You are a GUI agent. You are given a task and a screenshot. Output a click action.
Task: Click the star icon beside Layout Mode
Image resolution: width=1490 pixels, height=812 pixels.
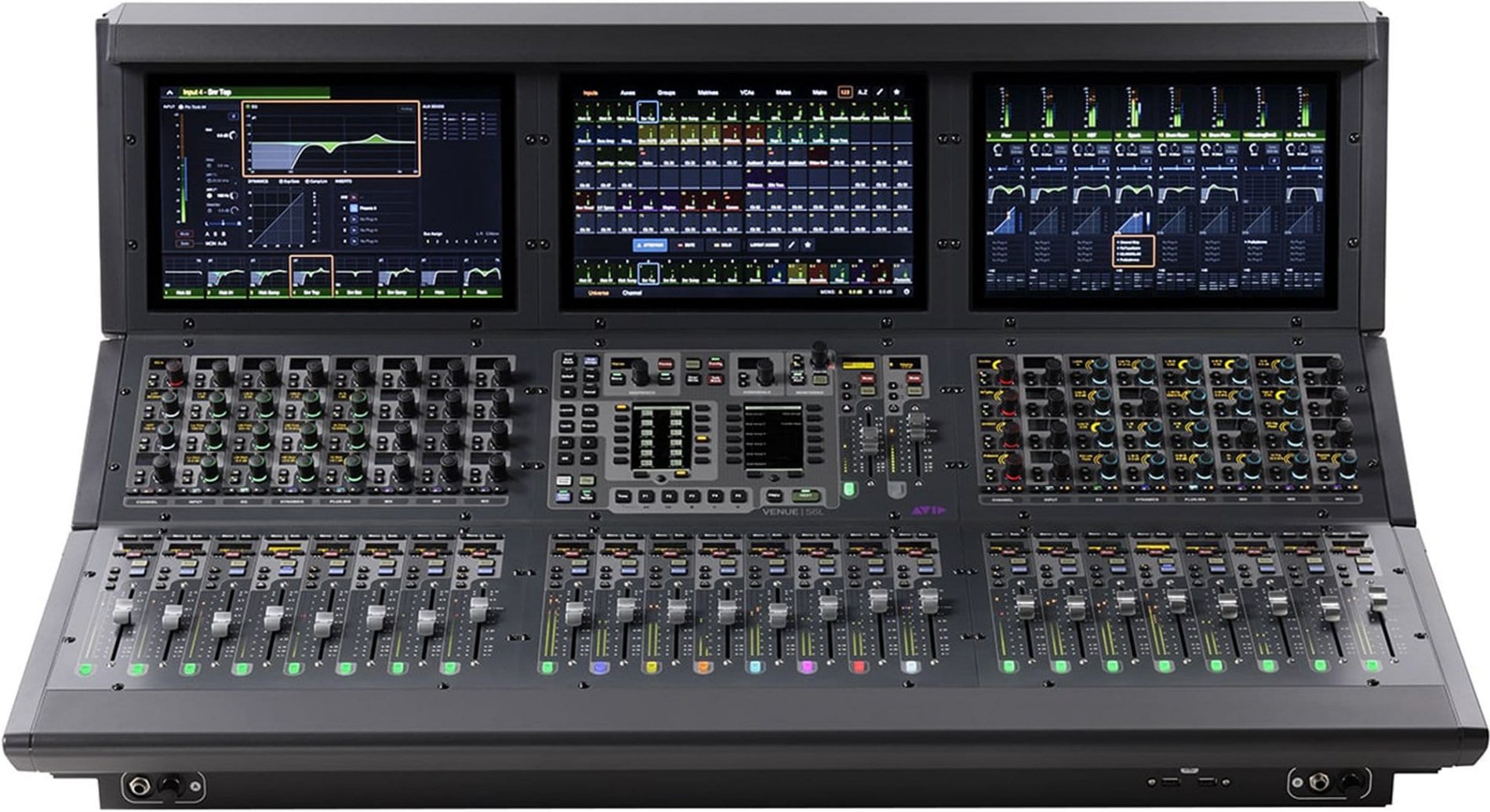click(808, 245)
